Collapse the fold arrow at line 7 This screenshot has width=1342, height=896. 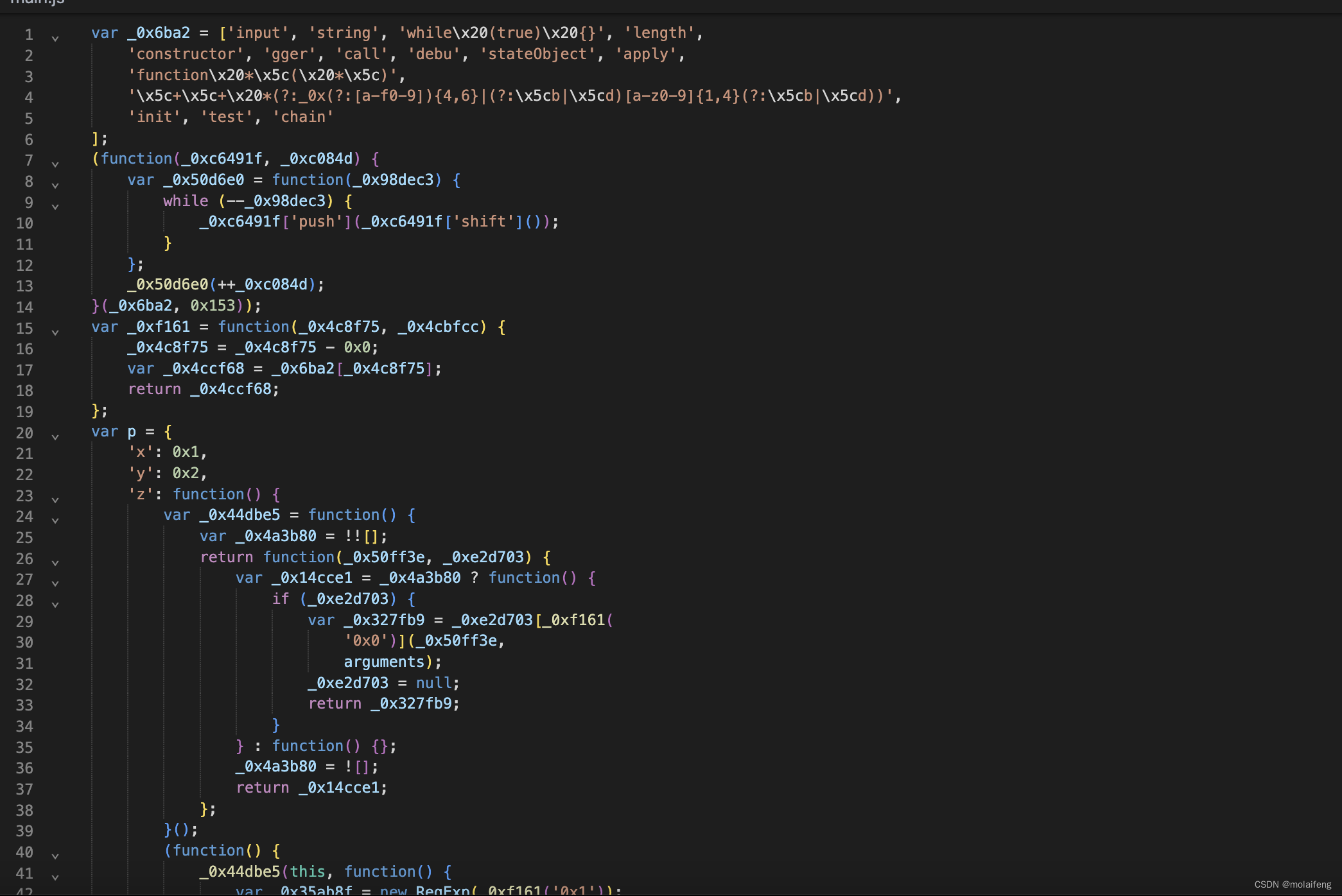pyautogui.click(x=55, y=164)
